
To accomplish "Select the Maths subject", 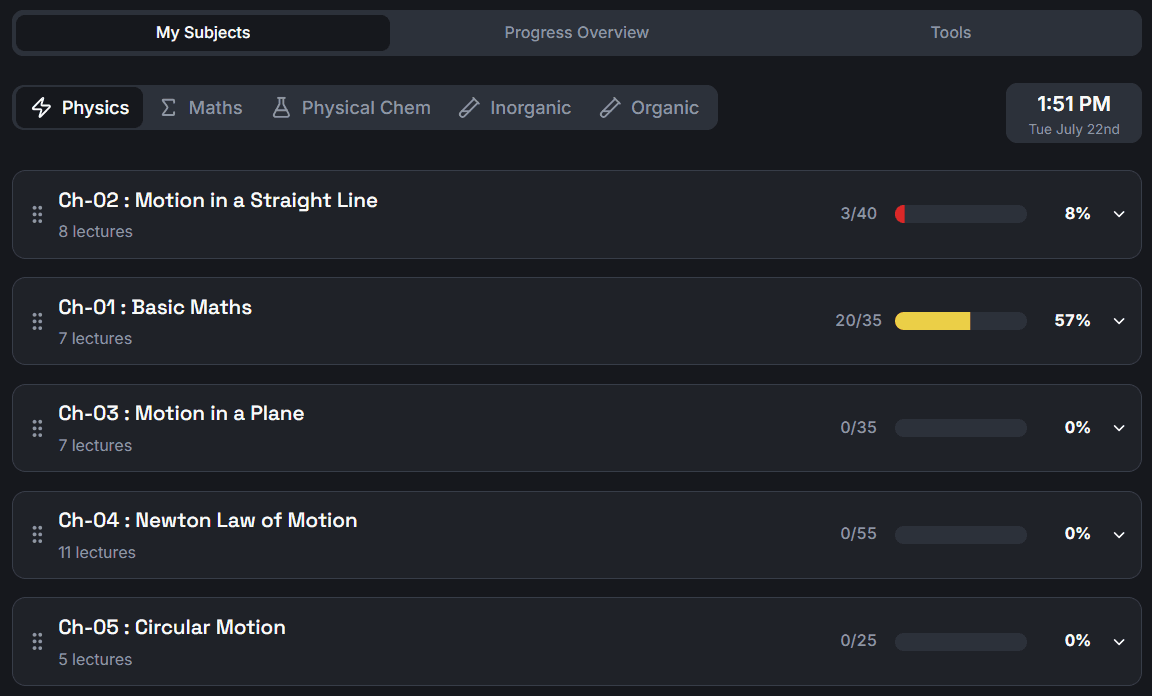I will coord(200,107).
